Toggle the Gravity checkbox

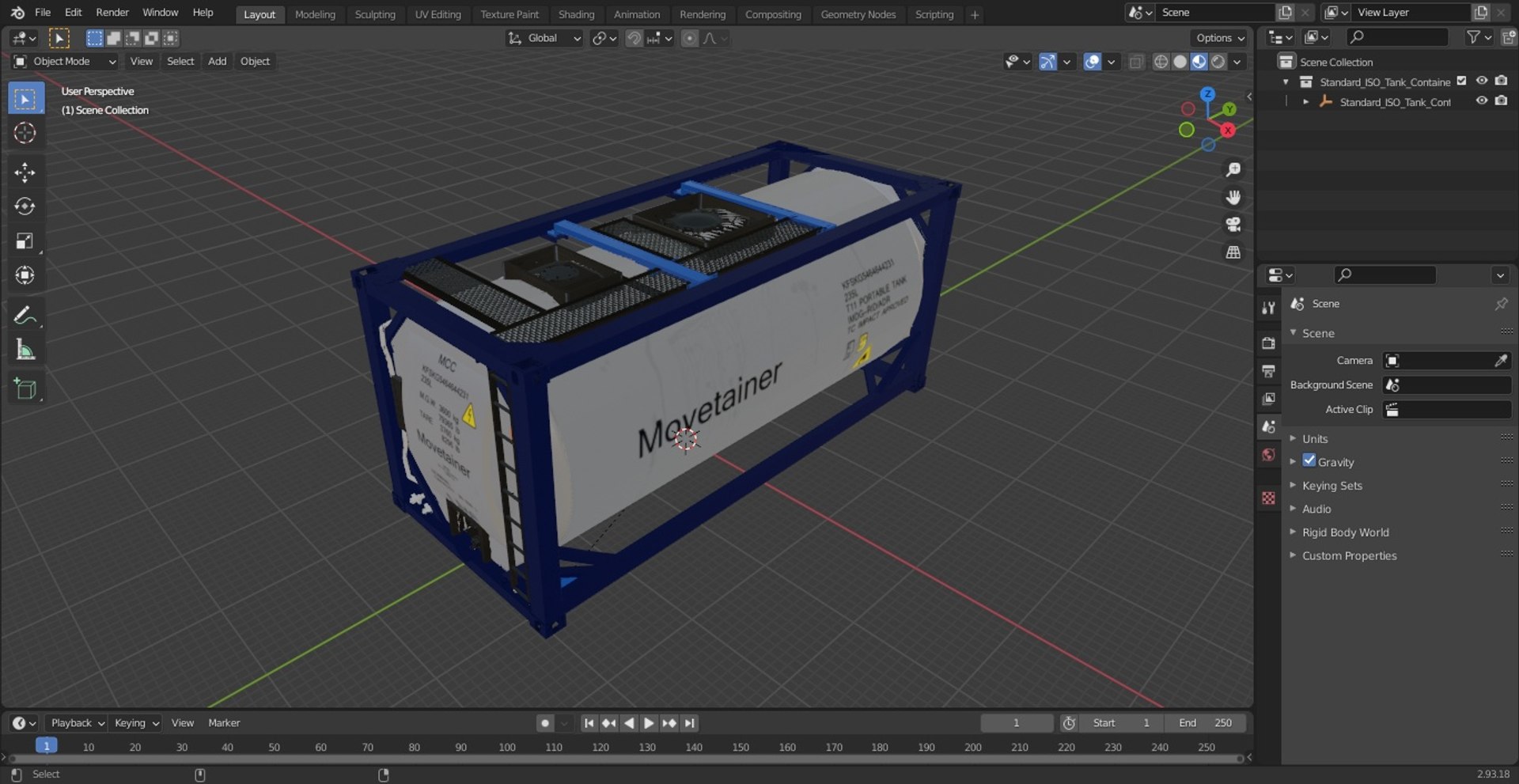point(1309,460)
